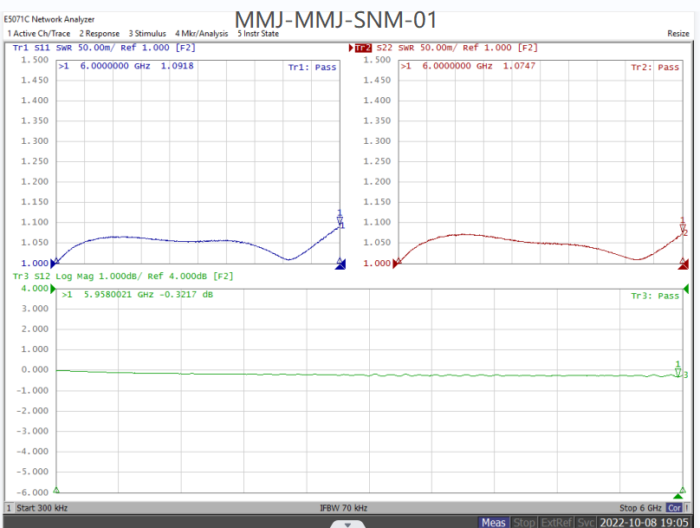Image resolution: width=700 pixels, height=528 pixels.
Task: Click the Tr1: Pass limit result
Action: pos(312,67)
